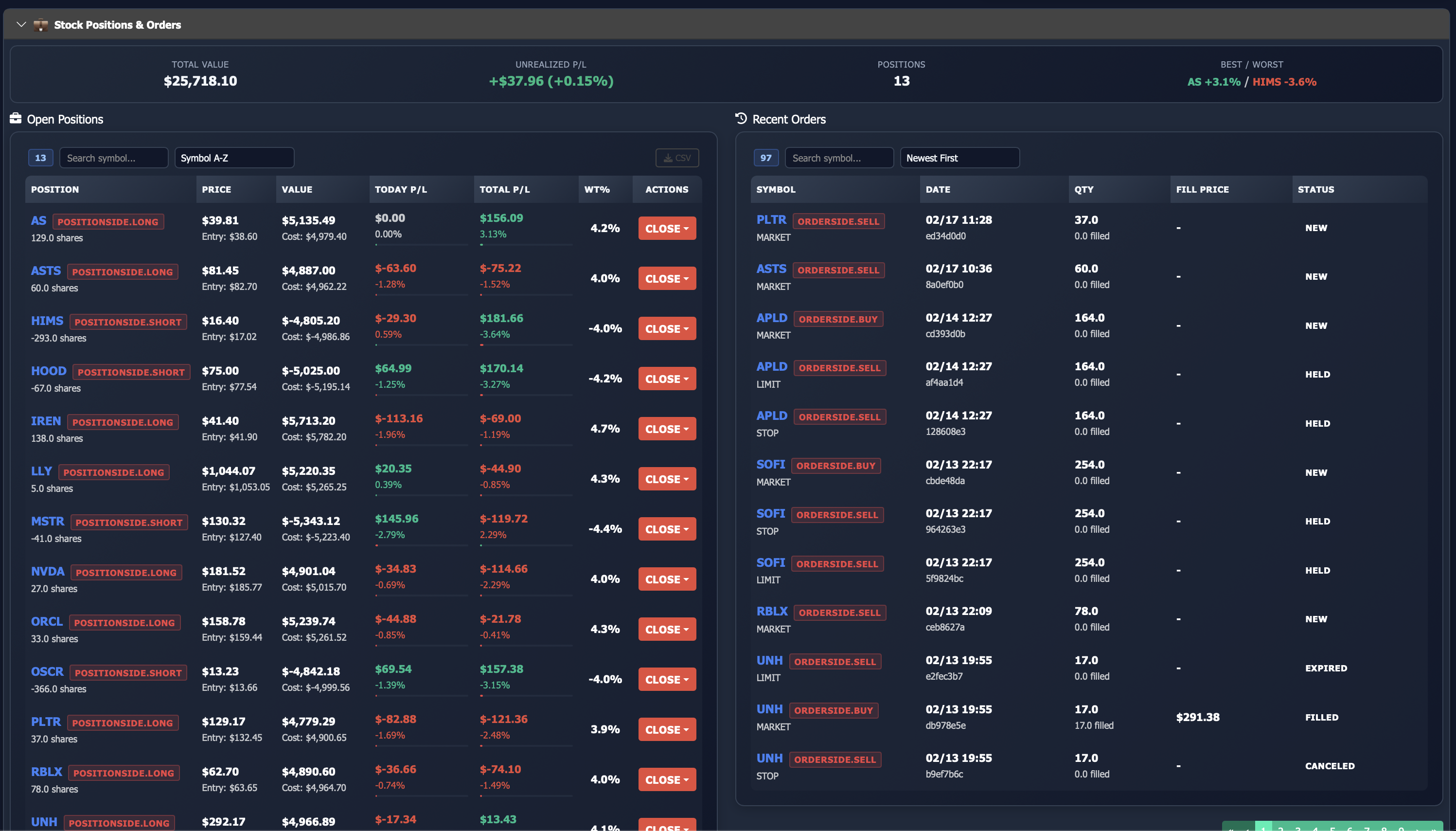The height and width of the screenshot is (831, 1456).
Task: Open the AS symbol link in Open Positions
Action: 38,220
